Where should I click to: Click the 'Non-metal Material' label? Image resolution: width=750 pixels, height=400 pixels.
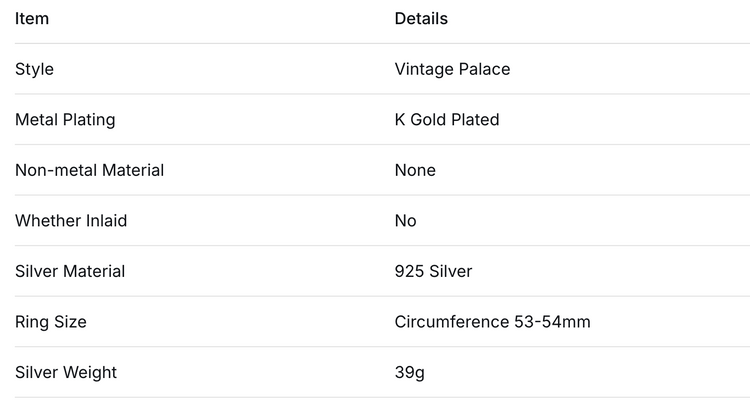click(89, 170)
